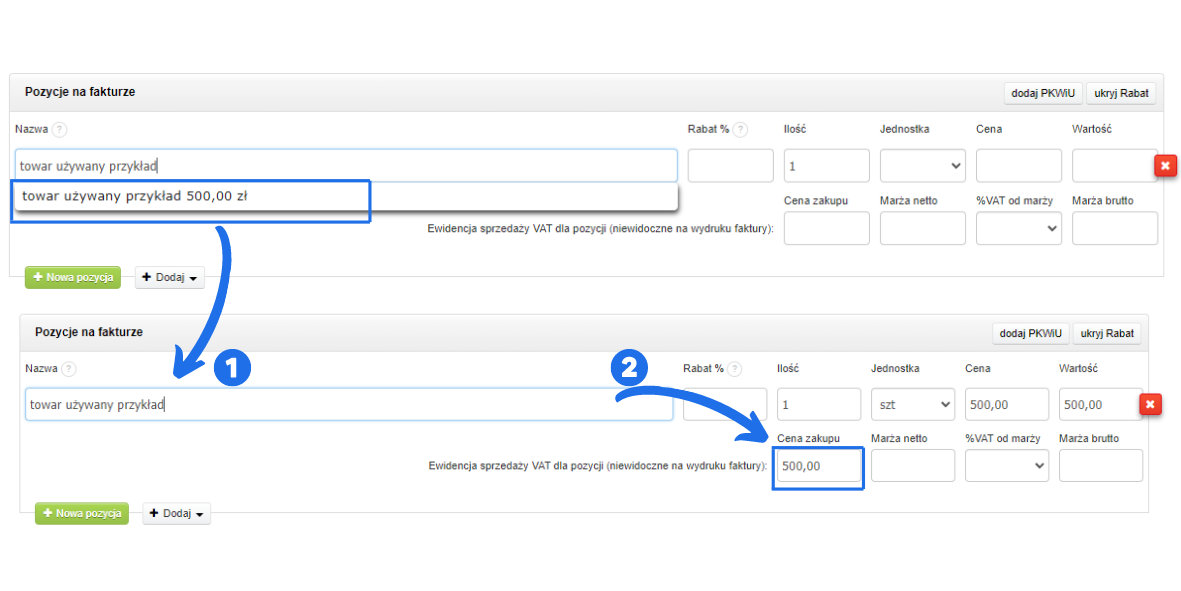Open the lower Dodaj dropdown button
This screenshot has height=591, width=1181.
(176, 514)
